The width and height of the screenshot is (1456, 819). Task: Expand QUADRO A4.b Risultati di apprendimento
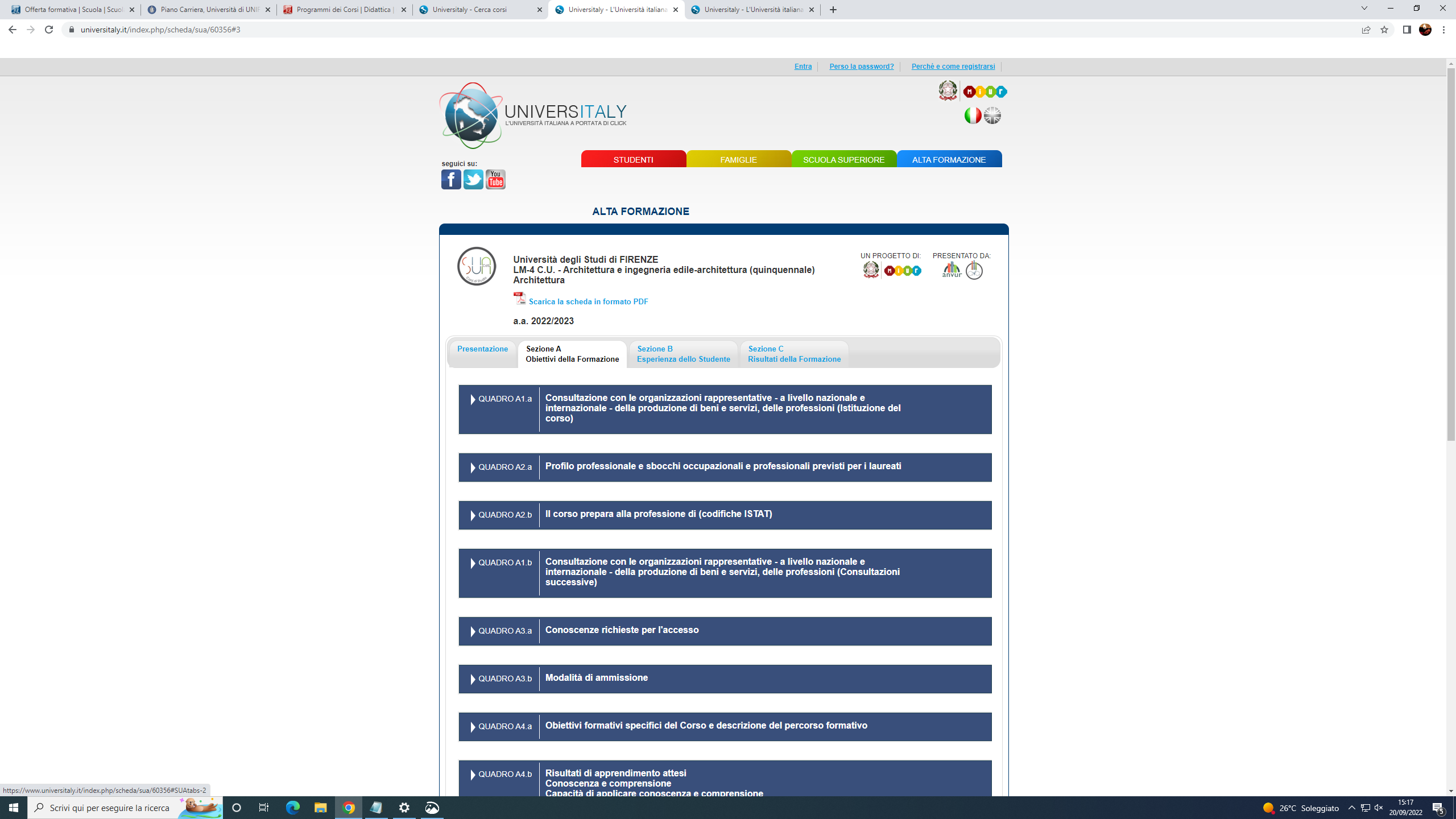(x=725, y=779)
